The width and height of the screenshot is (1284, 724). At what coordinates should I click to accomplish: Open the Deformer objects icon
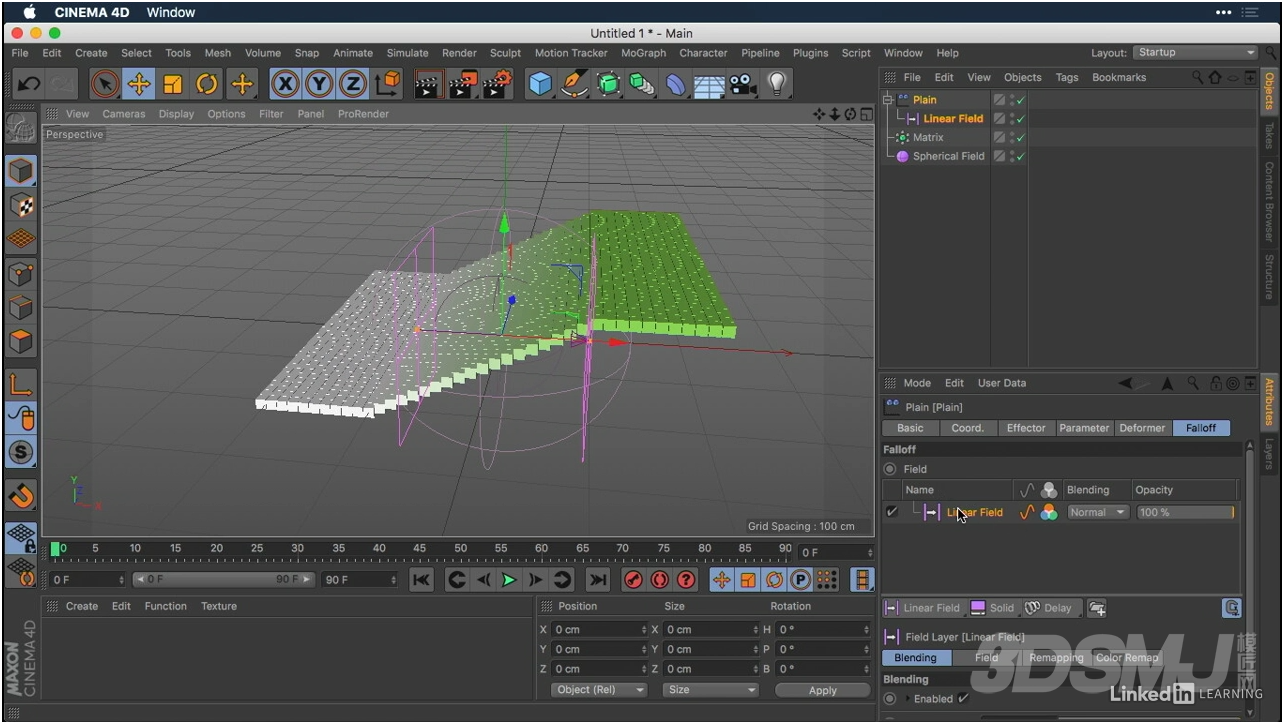676,85
